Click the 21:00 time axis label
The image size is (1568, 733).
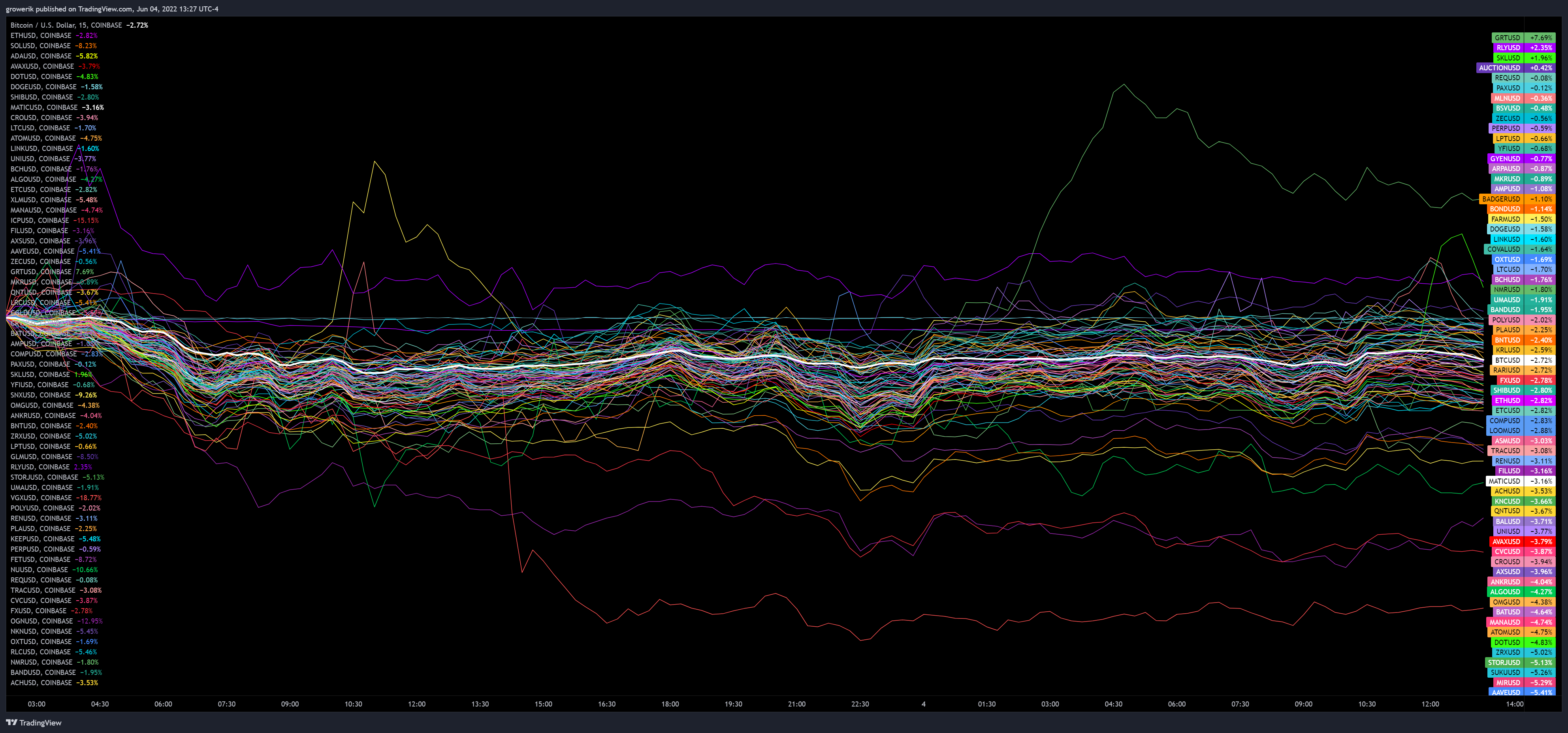796,704
